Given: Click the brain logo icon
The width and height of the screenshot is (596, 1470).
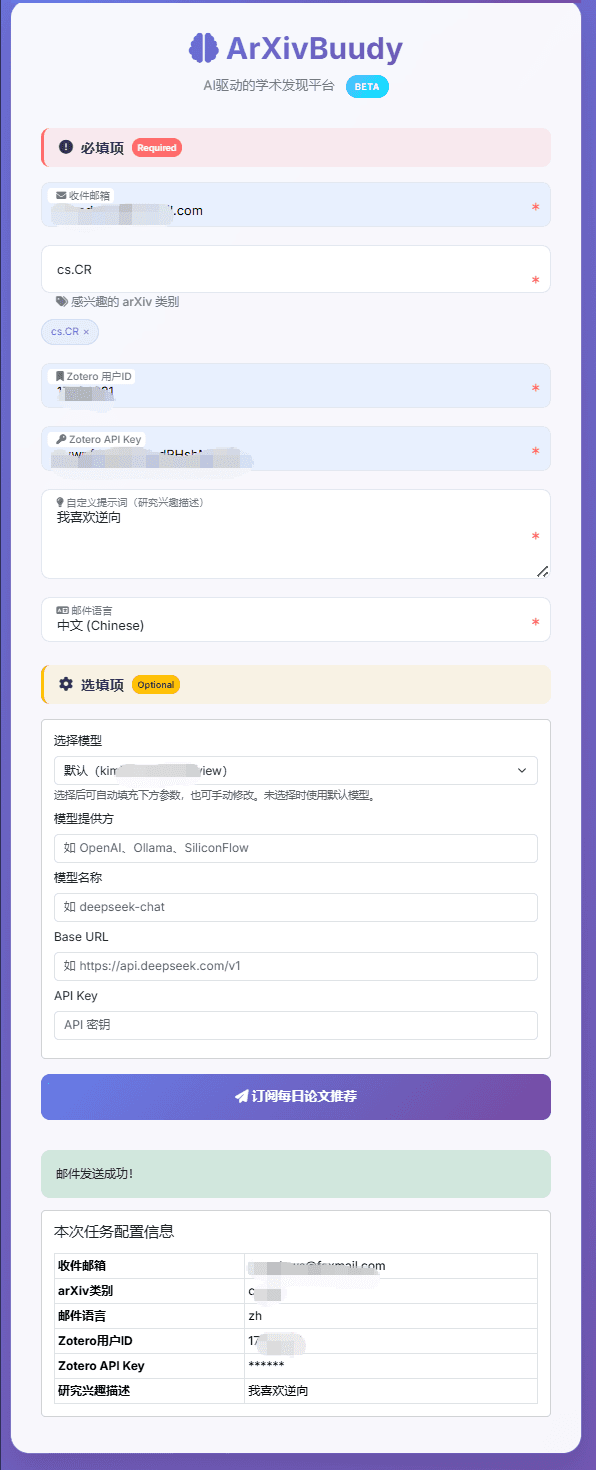Looking at the screenshot, I should click(204, 48).
